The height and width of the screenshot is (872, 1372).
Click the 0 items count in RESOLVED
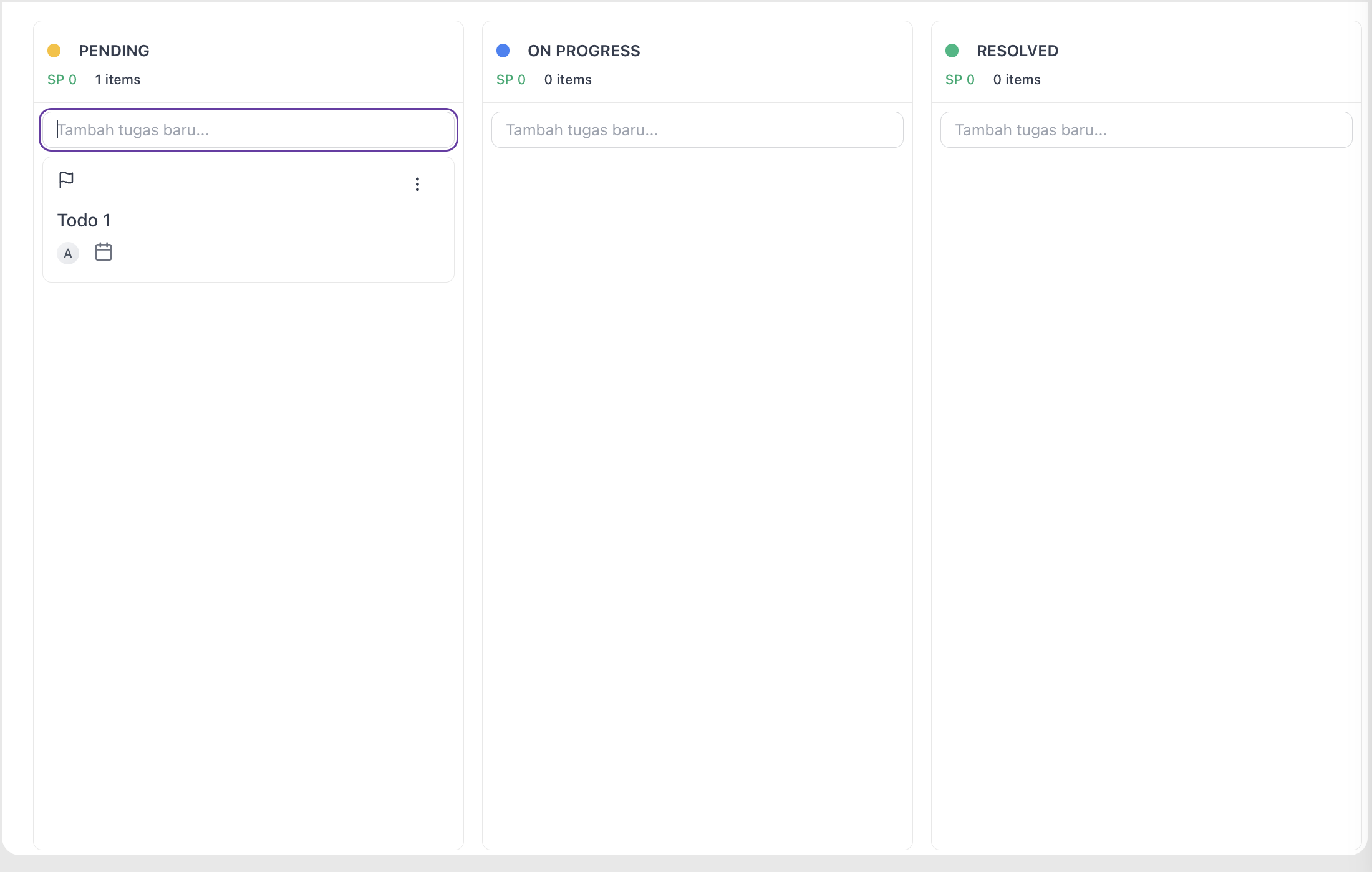coord(1017,80)
